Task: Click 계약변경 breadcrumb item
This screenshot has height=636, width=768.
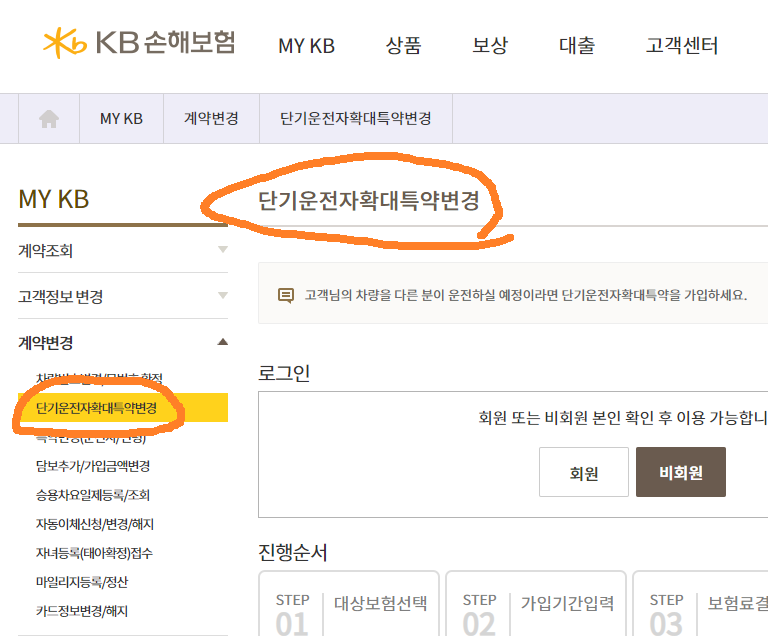Action: pos(211,118)
